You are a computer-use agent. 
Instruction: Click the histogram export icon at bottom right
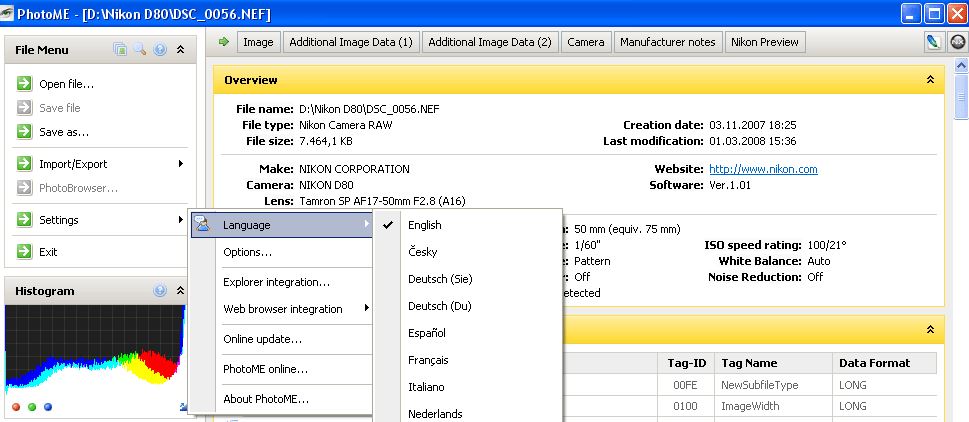tap(183, 407)
